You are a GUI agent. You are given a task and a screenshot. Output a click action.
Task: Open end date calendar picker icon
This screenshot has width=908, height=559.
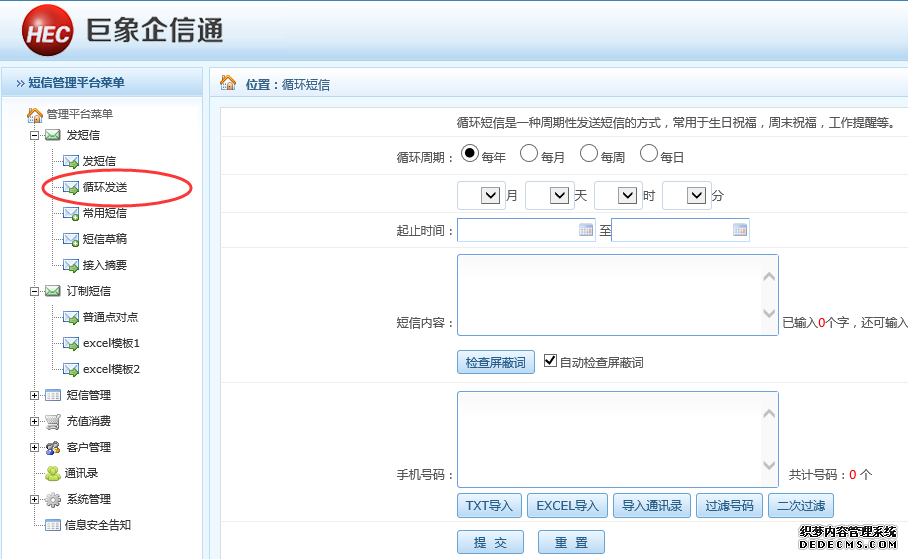[740, 230]
